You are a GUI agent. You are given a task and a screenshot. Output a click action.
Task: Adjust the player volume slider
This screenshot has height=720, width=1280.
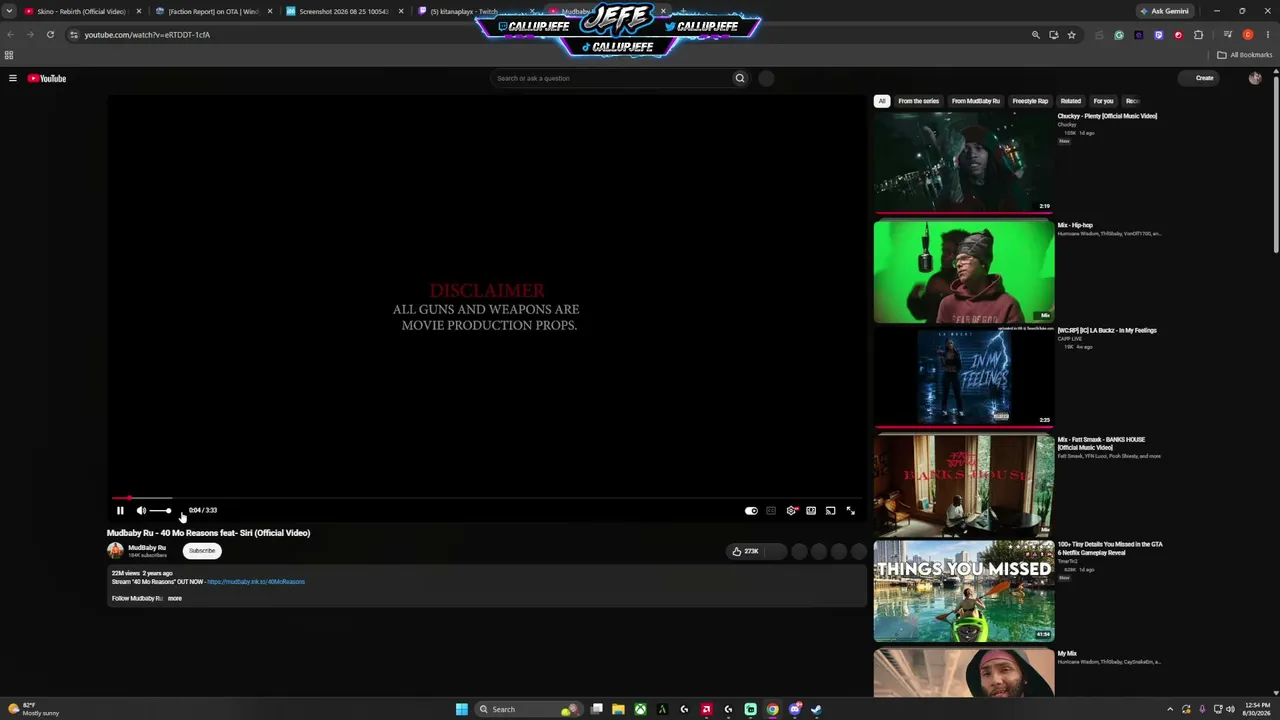(160, 510)
